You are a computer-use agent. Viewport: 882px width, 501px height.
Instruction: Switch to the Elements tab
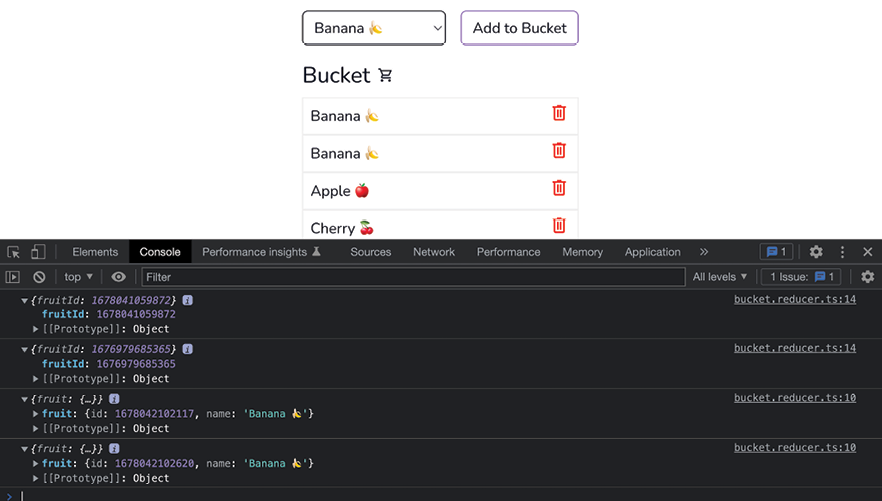[x=95, y=252]
